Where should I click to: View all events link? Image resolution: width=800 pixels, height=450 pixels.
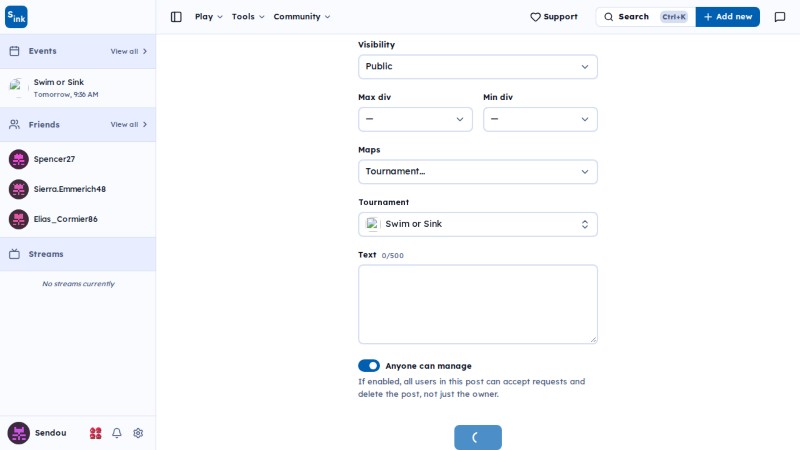pos(129,52)
